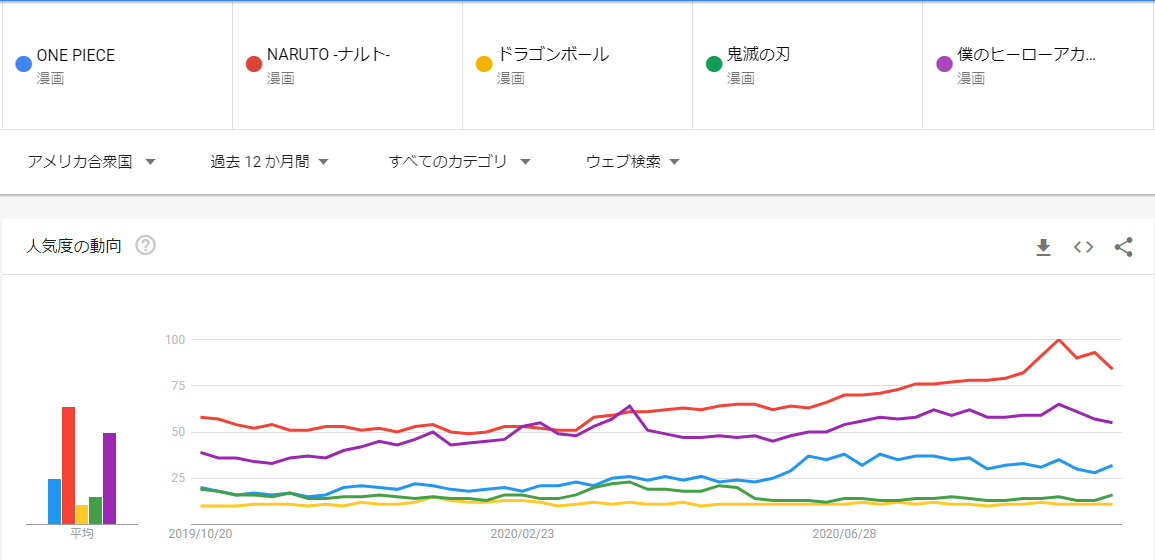Click the purple dot beside 僕のヒーローアカ
Image resolution: width=1155 pixels, height=560 pixels.
pos(944,64)
